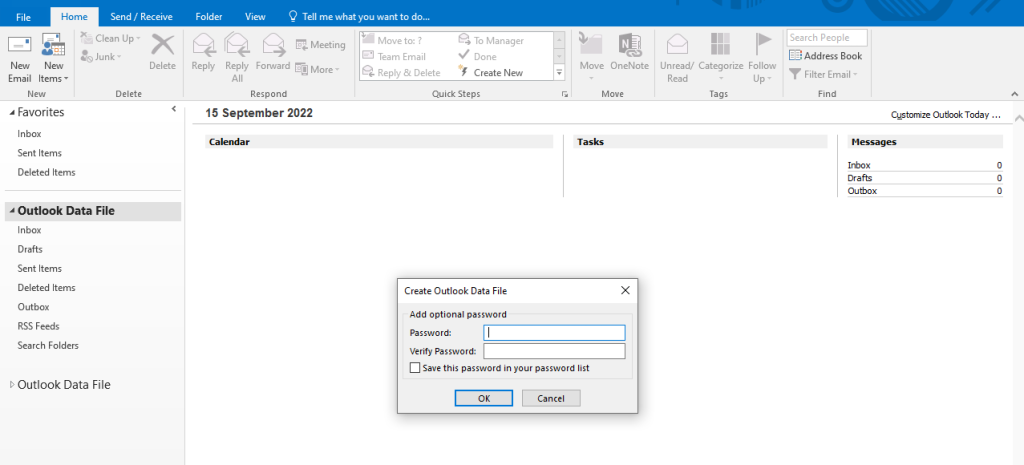
Task: Open the Clean Up dropdown
Action: tap(110, 39)
